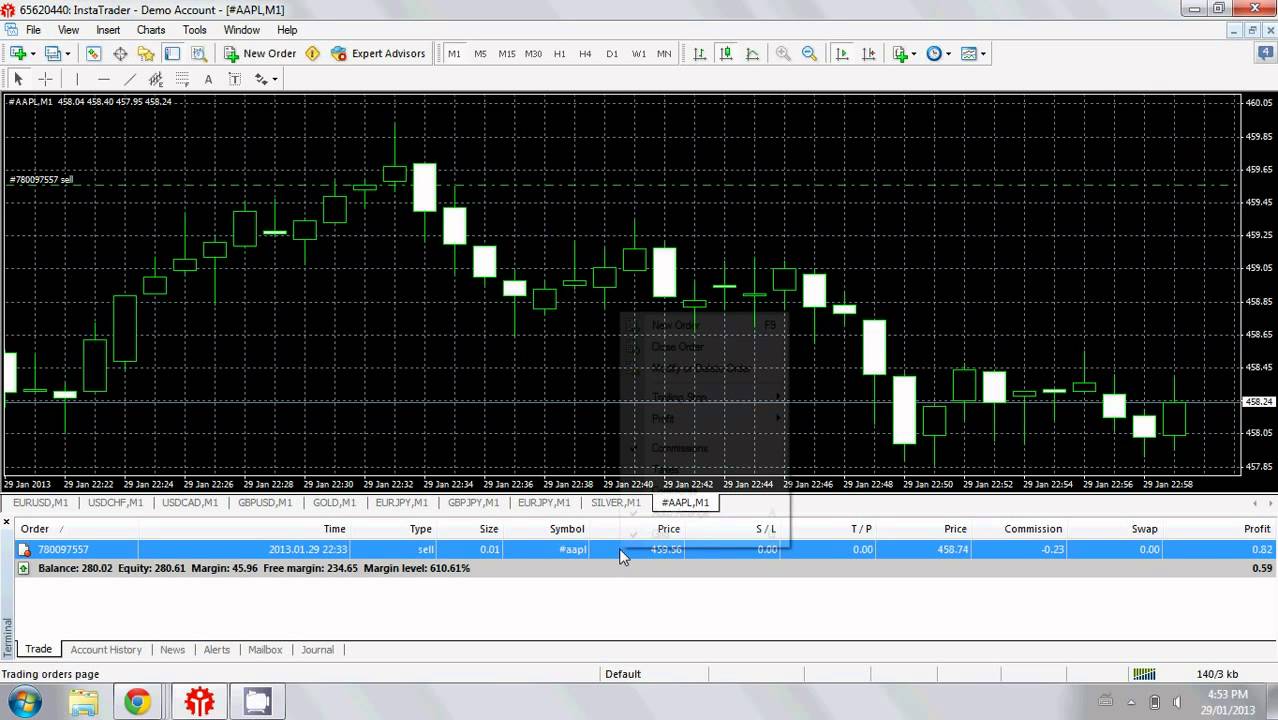
Task: Open a new chart with the New Chart icon
Action: (x=18, y=54)
